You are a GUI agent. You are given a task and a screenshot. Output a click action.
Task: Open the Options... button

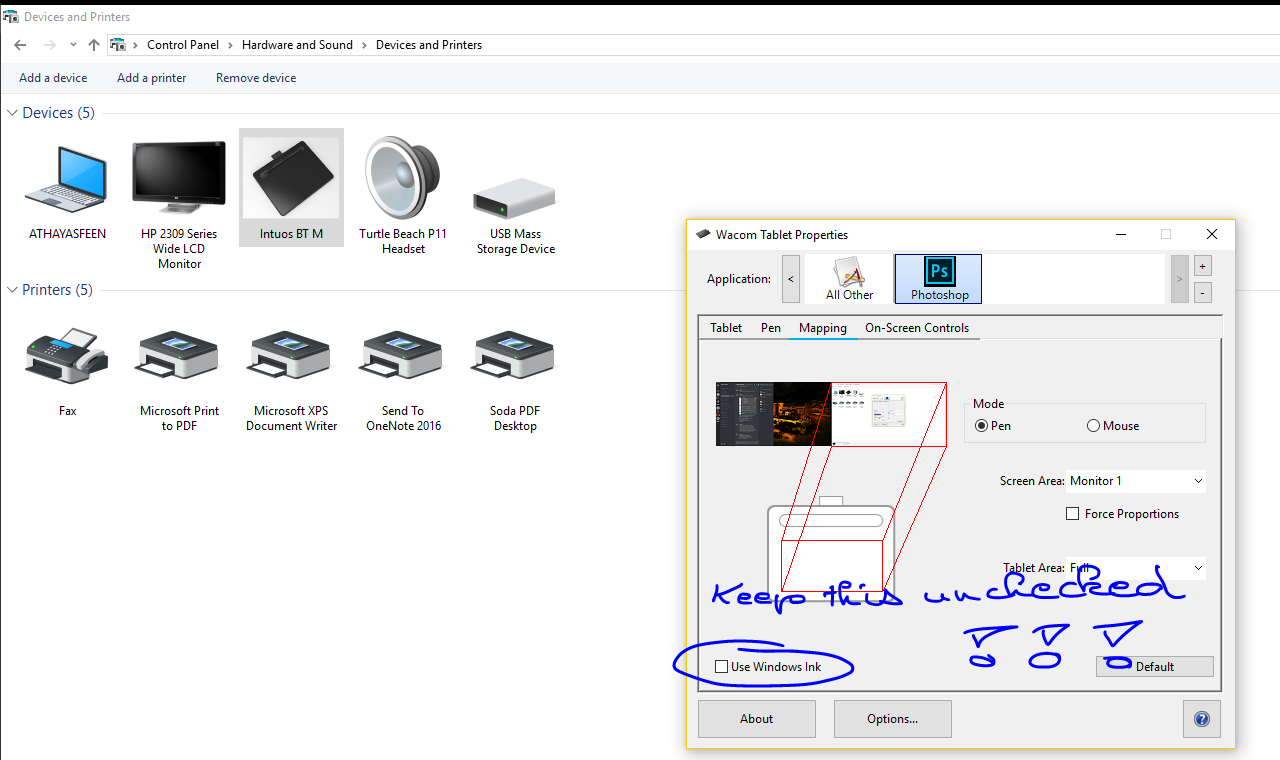tap(893, 719)
